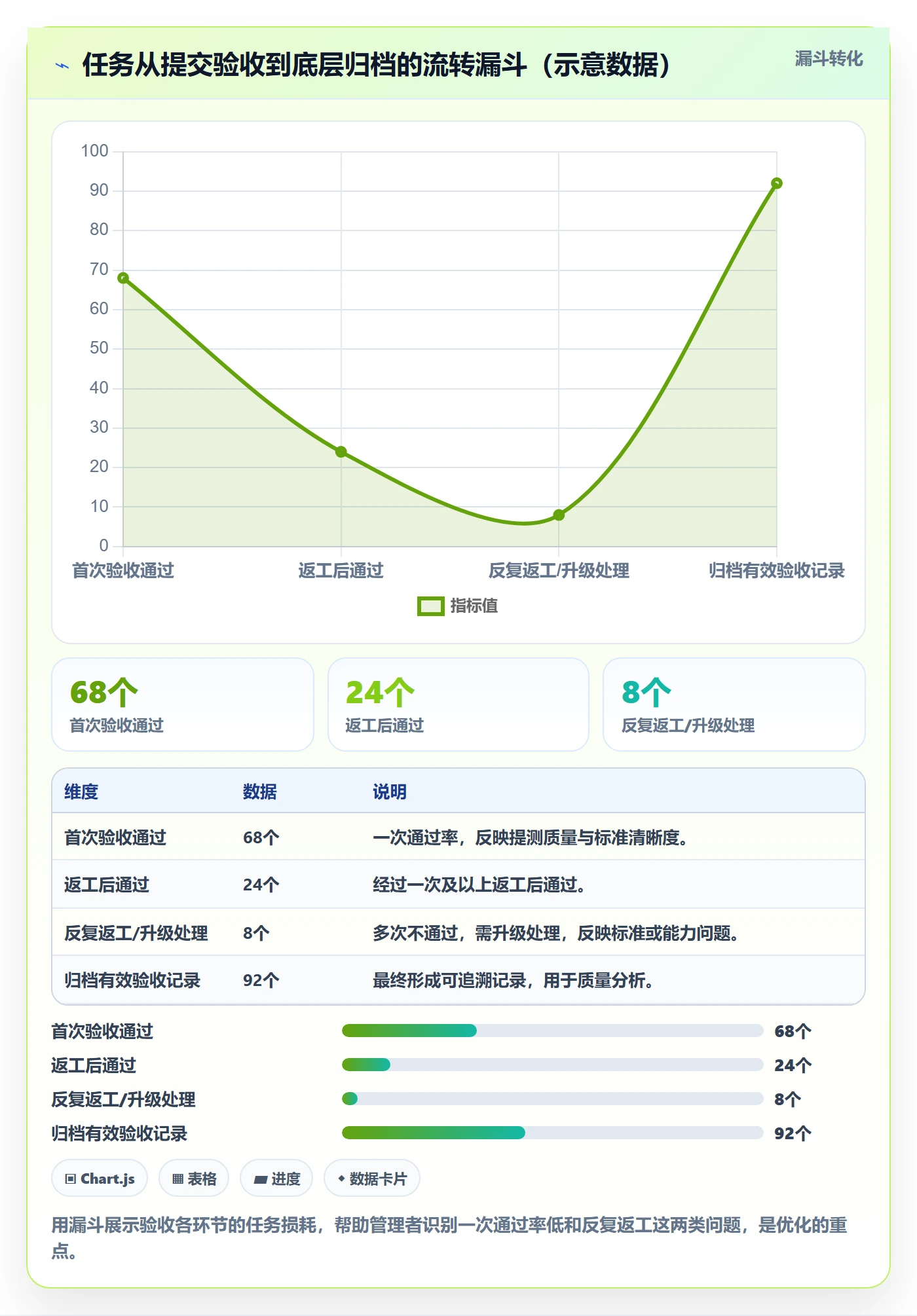
Task: Click the description 最终形成可追溯记录
Action: point(513,980)
